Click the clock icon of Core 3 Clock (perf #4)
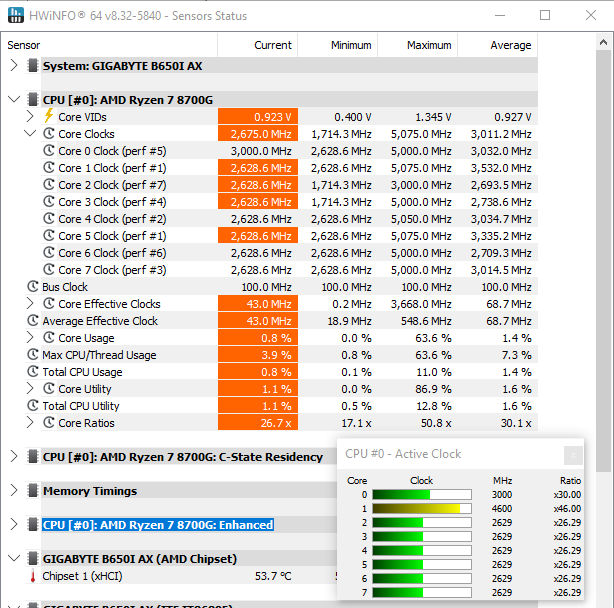The width and height of the screenshot is (614, 608). tap(49, 202)
